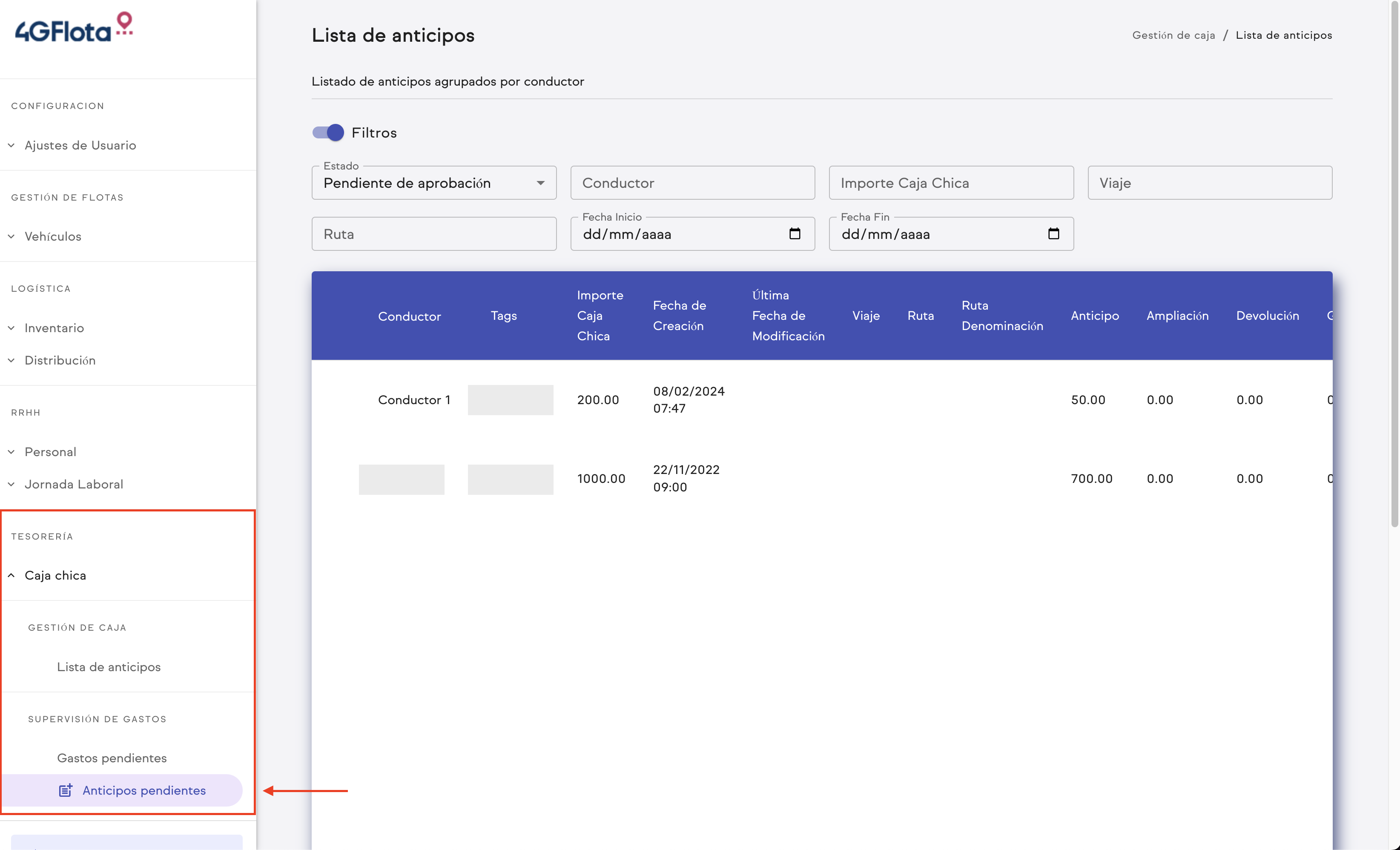Toggle the Filtros switch off
The height and width of the screenshot is (850, 1400).
coord(328,132)
